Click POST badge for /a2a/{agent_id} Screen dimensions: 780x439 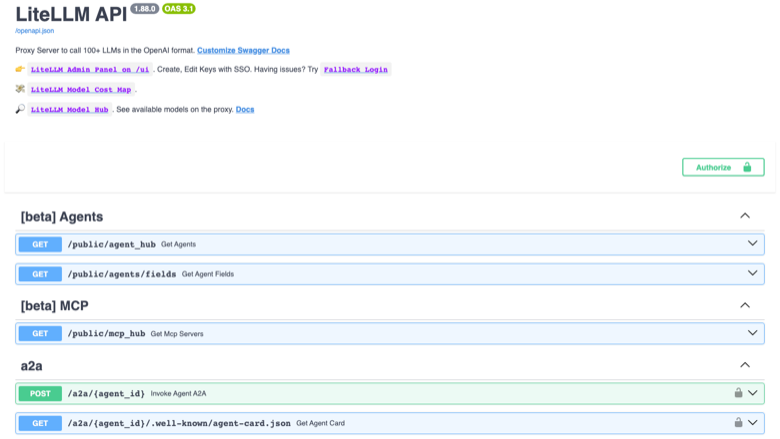pos(40,393)
